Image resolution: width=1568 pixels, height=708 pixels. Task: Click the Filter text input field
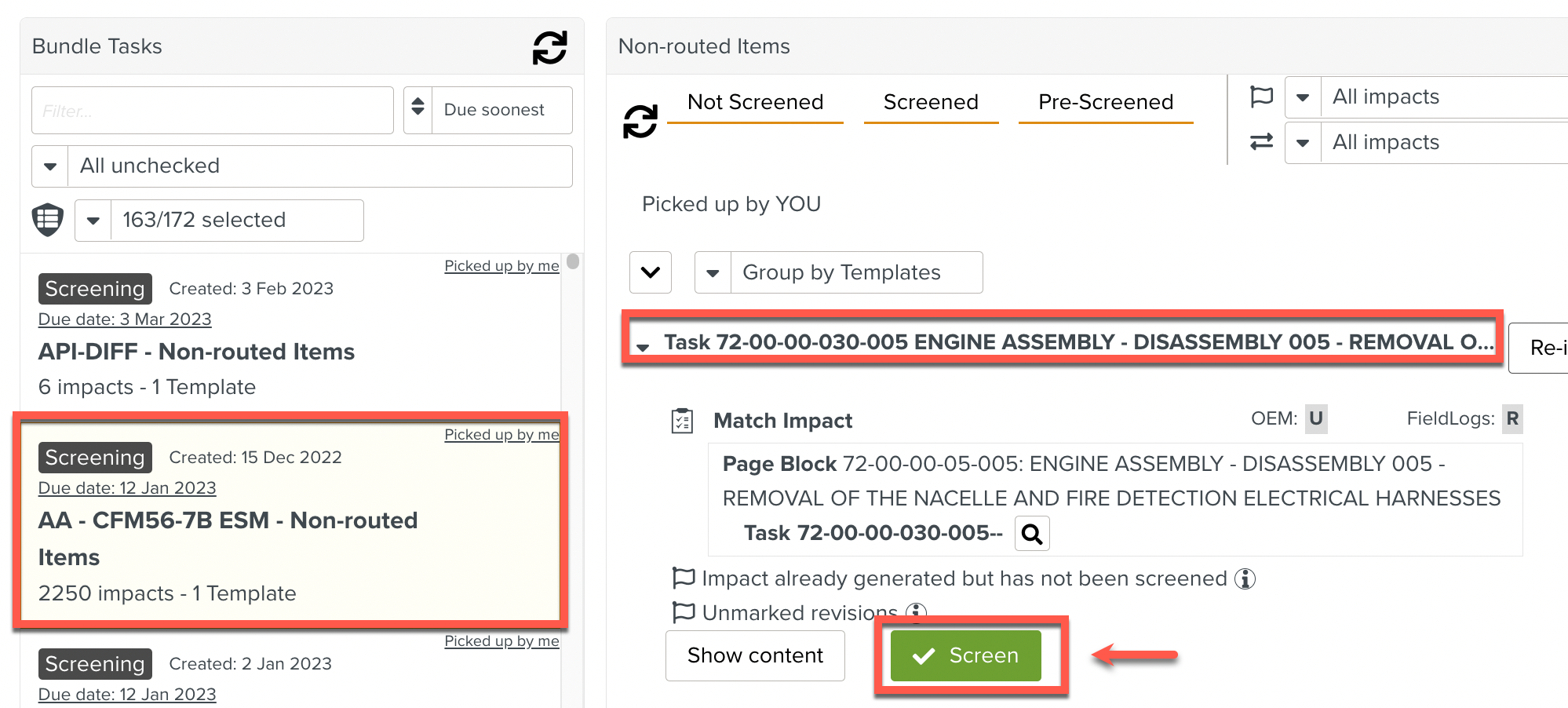pyautogui.click(x=212, y=111)
